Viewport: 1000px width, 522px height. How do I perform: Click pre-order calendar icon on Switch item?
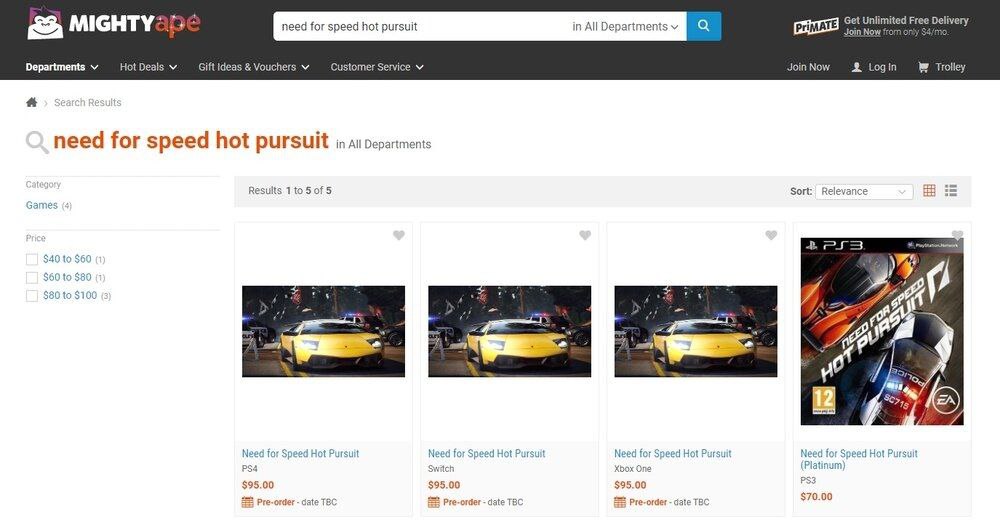(434, 502)
